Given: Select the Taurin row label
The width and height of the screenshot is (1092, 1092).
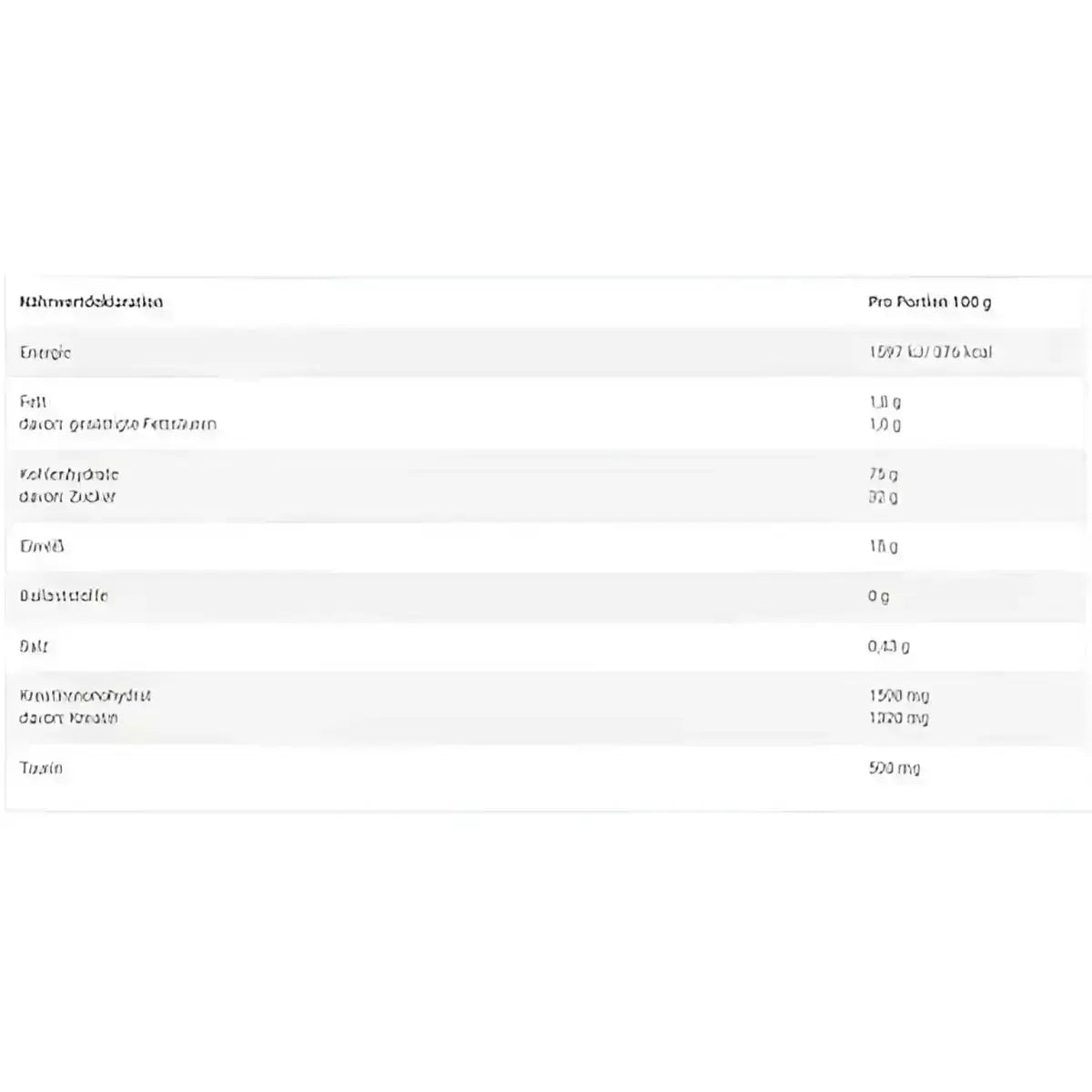Looking at the screenshot, I should (41, 768).
